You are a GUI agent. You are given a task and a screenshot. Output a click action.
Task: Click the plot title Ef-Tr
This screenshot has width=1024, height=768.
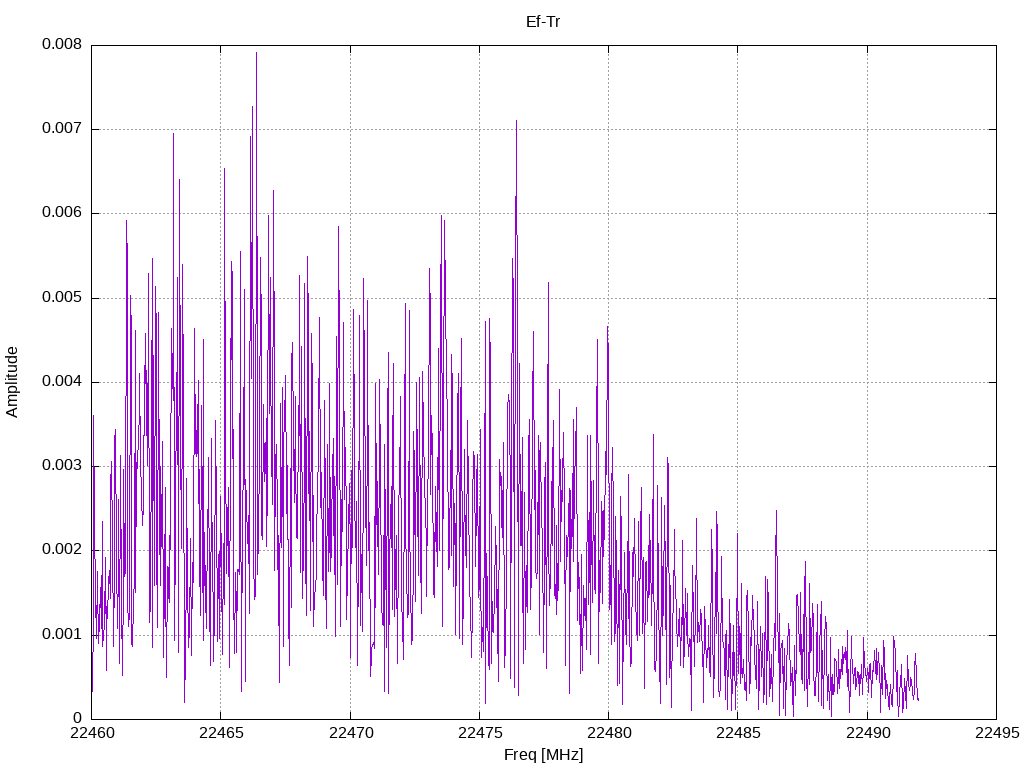point(543,22)
